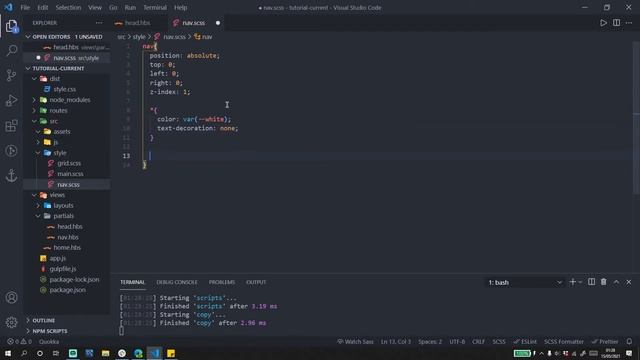Click the CRLF line ending indicator
Screen dimensions: 640x360
(478, 342)
